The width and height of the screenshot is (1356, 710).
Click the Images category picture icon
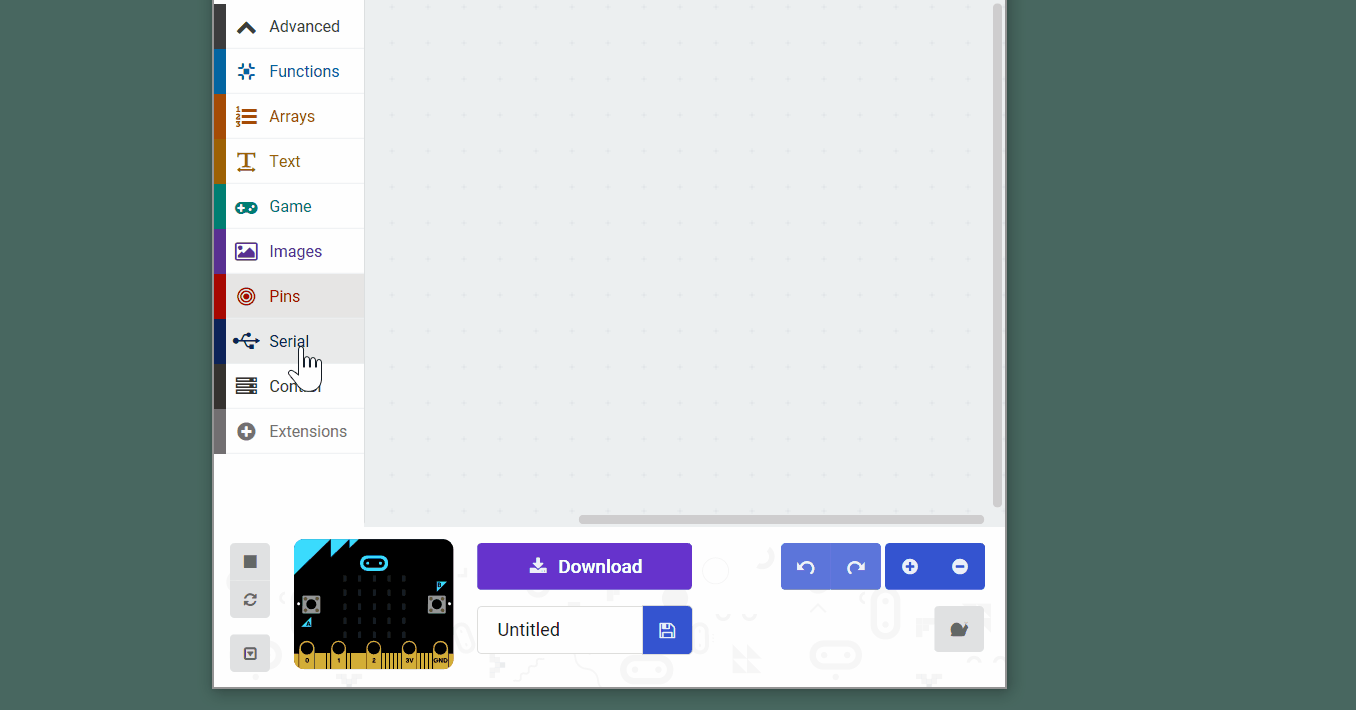point(245,251)
